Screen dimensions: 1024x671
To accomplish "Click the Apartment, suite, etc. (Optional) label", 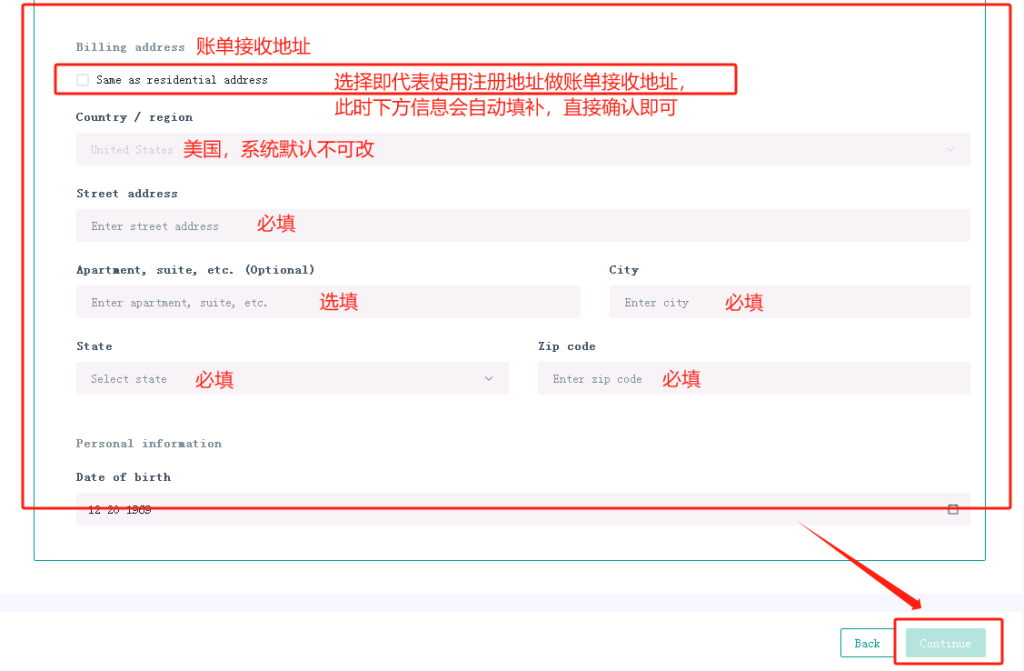I will (195, 270).
